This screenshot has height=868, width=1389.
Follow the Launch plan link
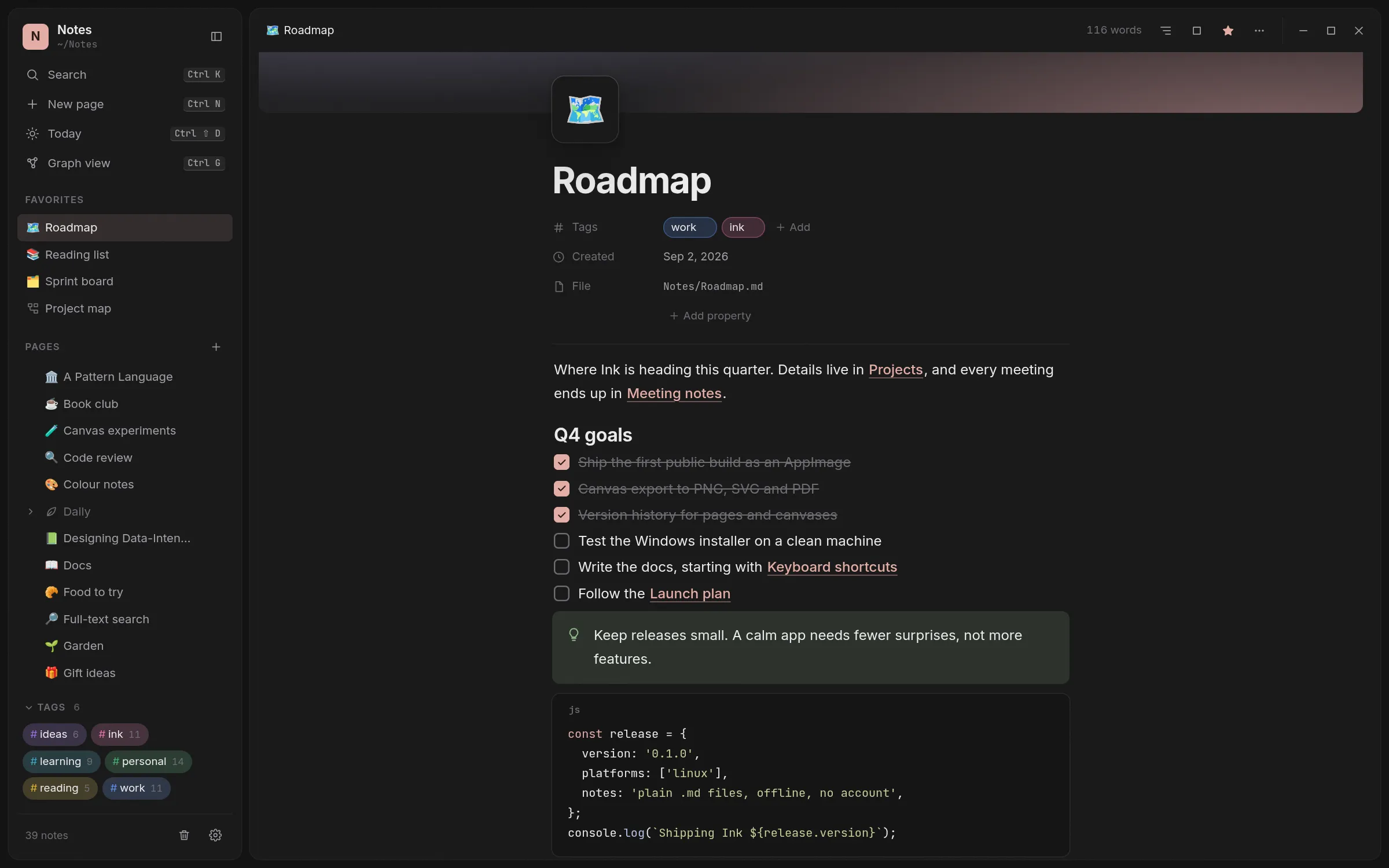690,594
